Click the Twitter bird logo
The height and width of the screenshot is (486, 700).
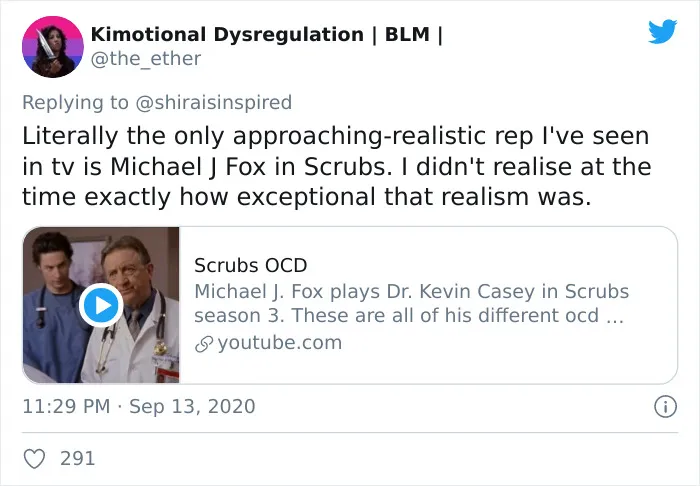pos(662,31)
